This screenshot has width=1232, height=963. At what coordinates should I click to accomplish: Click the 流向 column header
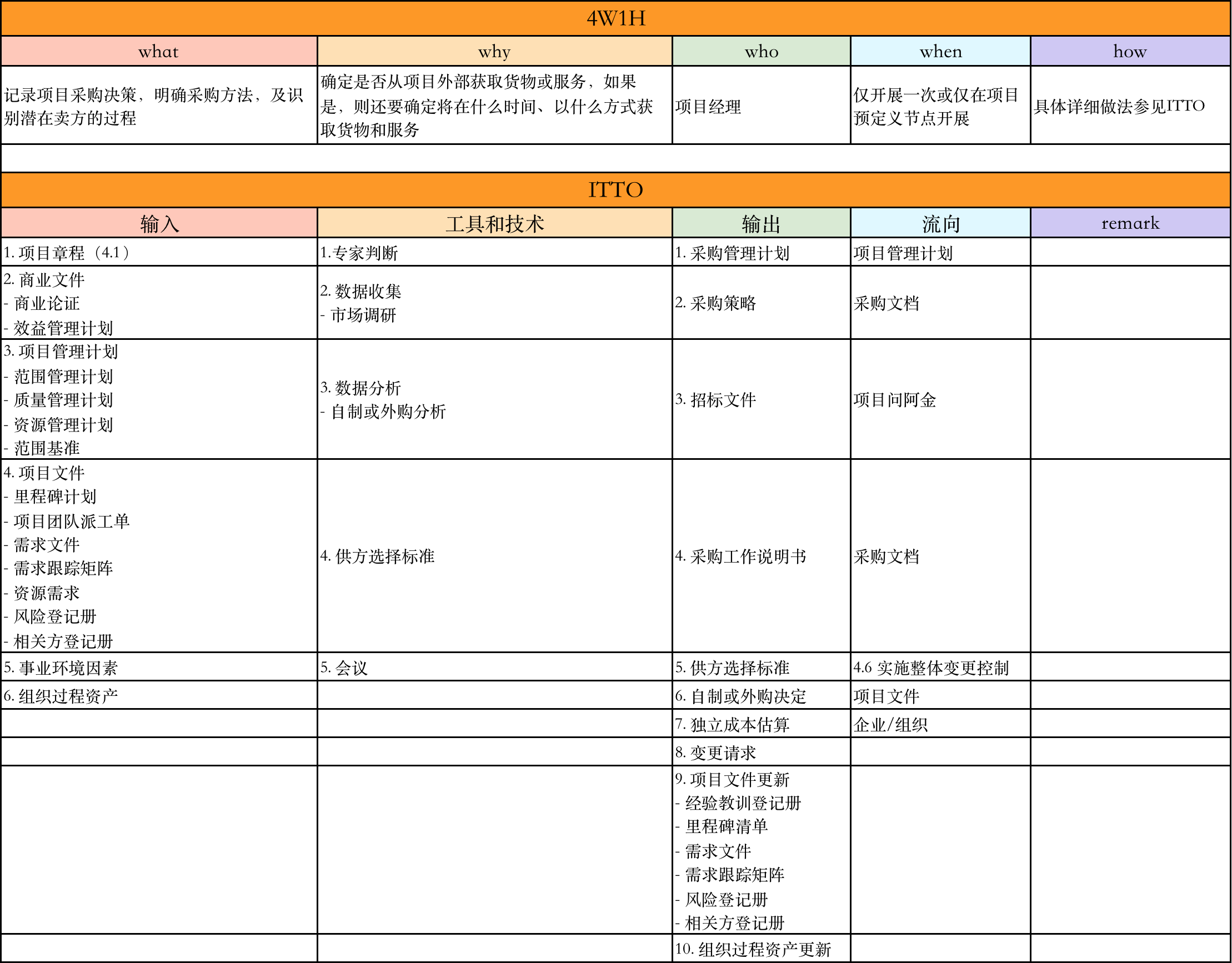[941, 223]
